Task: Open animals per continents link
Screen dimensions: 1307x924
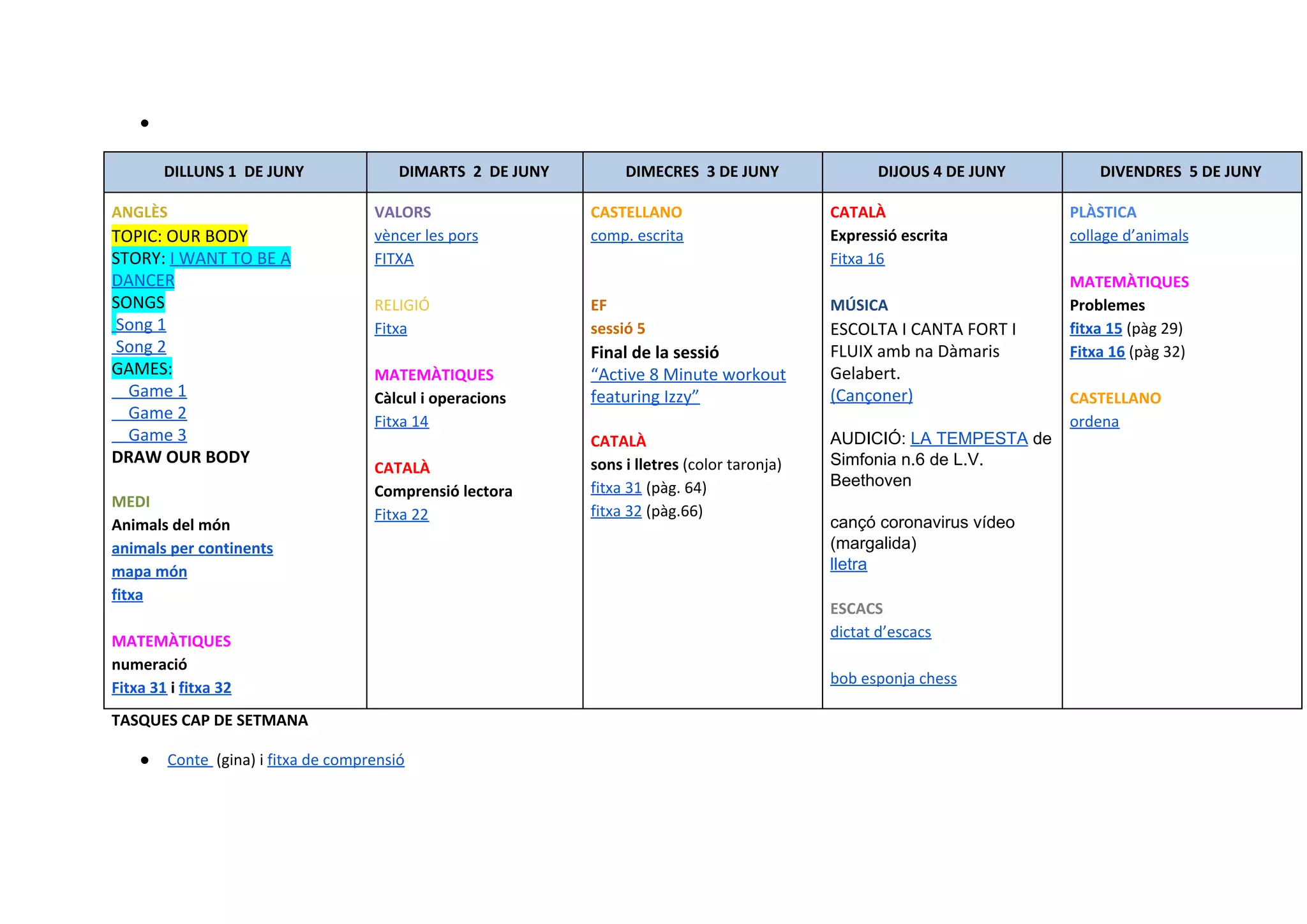Action: (192, 549)
